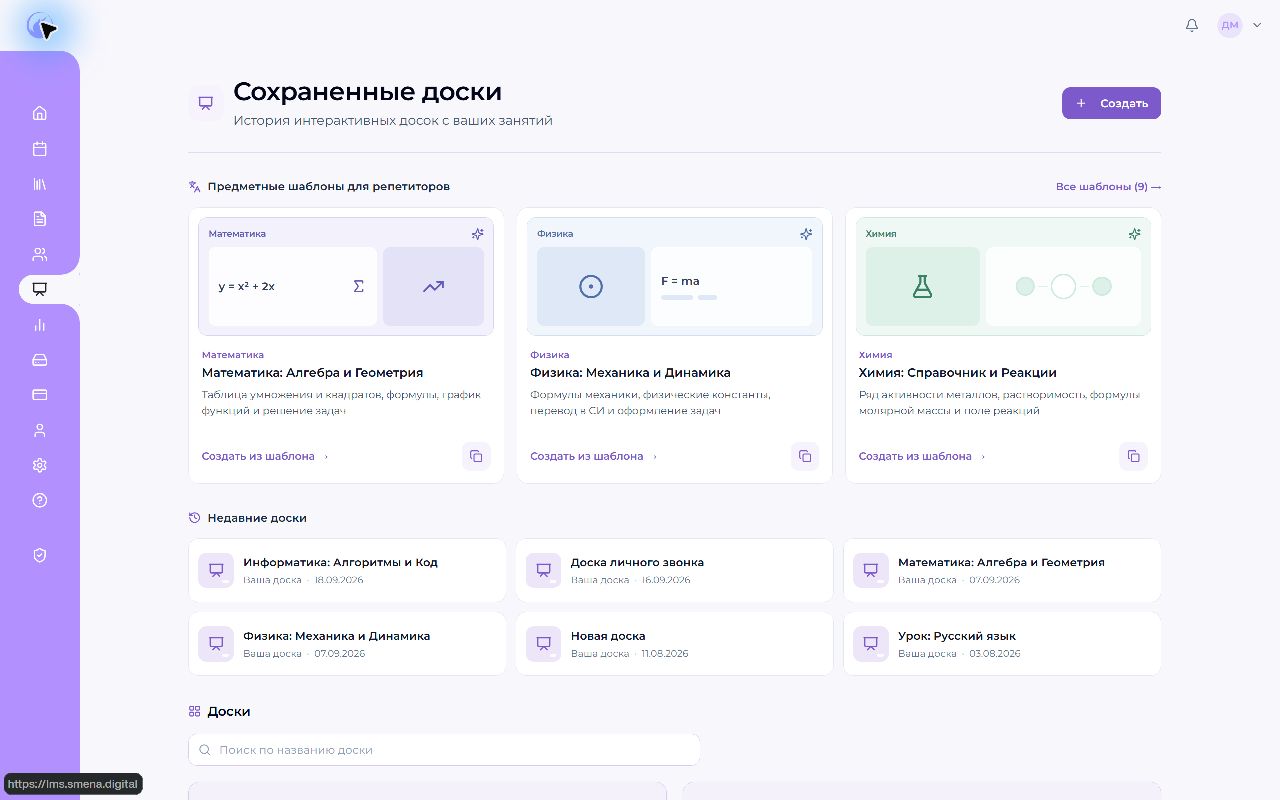Click the sparkle icon on Химия preview

pos(1134,234)
